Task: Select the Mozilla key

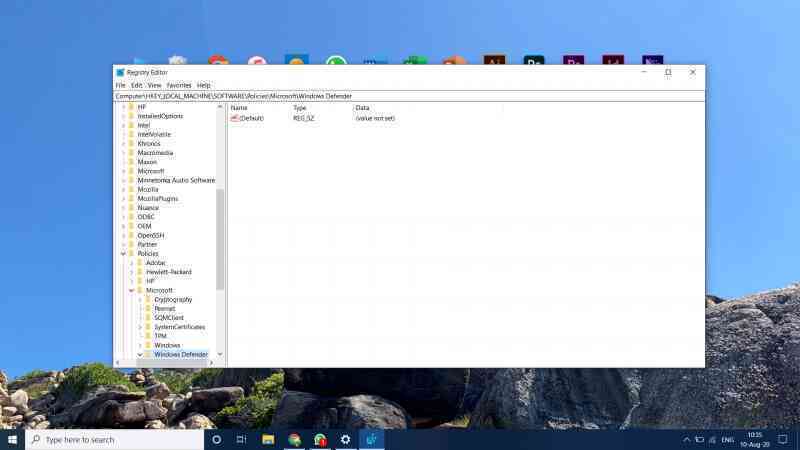Action: coord(148,190)
